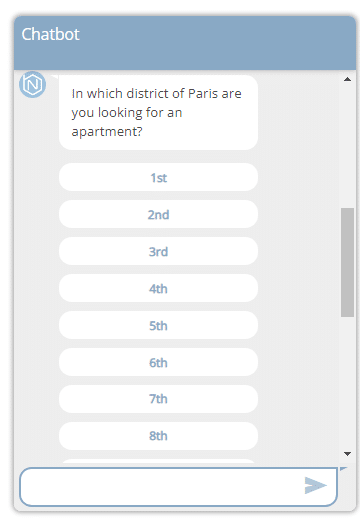Image resolution: width=360 pixels, height=521 pixels.
Task: Click the scrollbar track below the thumb
Action: point(347,382)
